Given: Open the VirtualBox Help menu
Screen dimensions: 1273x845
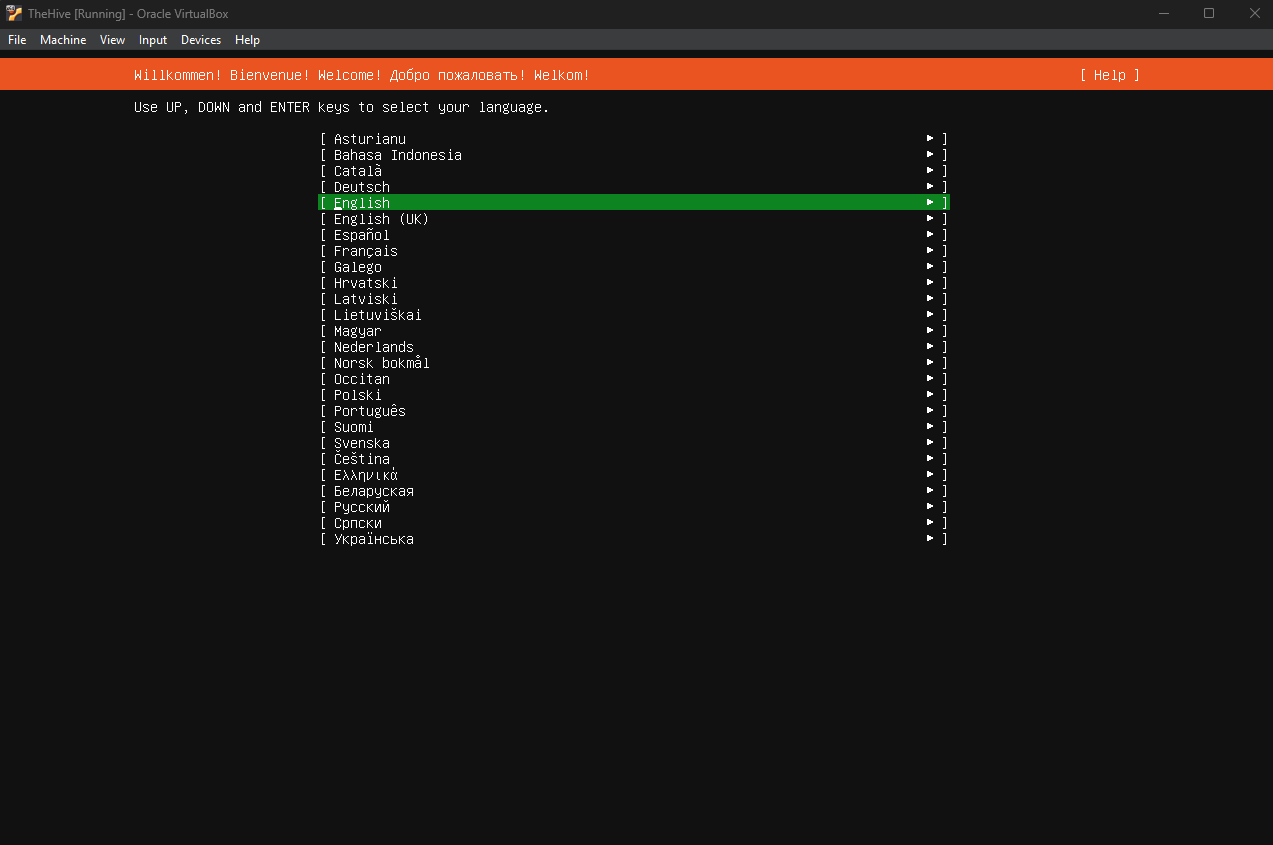Looking at the screenshot, I should coord(247,40).
